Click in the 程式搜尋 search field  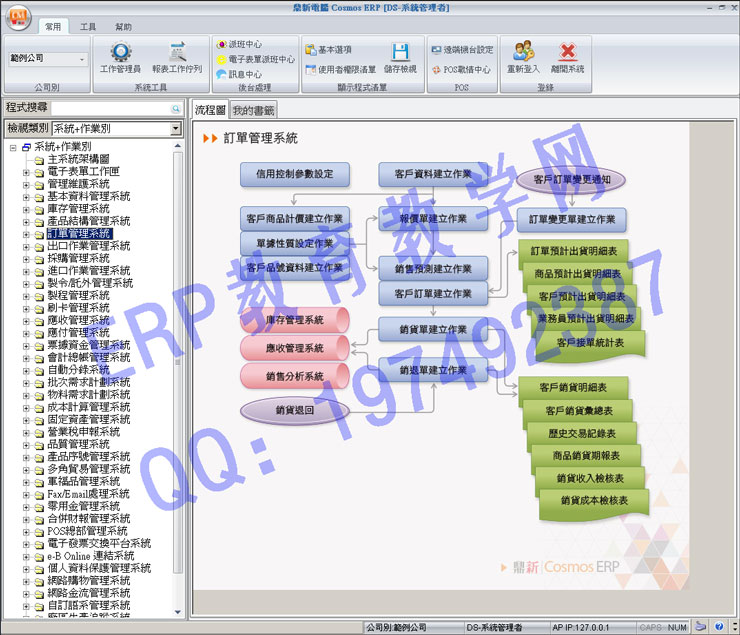point(111,109)
